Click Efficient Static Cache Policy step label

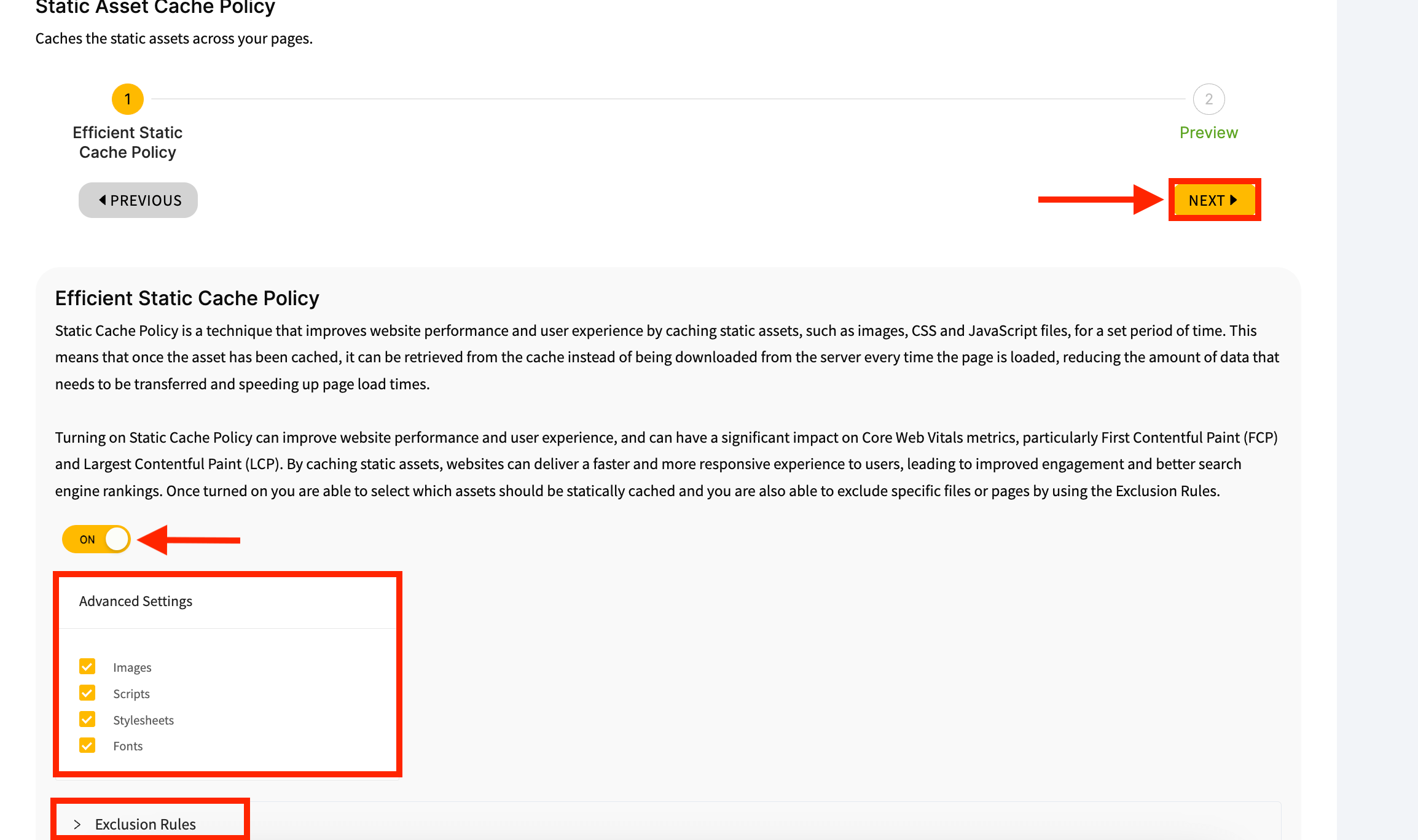click(x=128, y=142)
